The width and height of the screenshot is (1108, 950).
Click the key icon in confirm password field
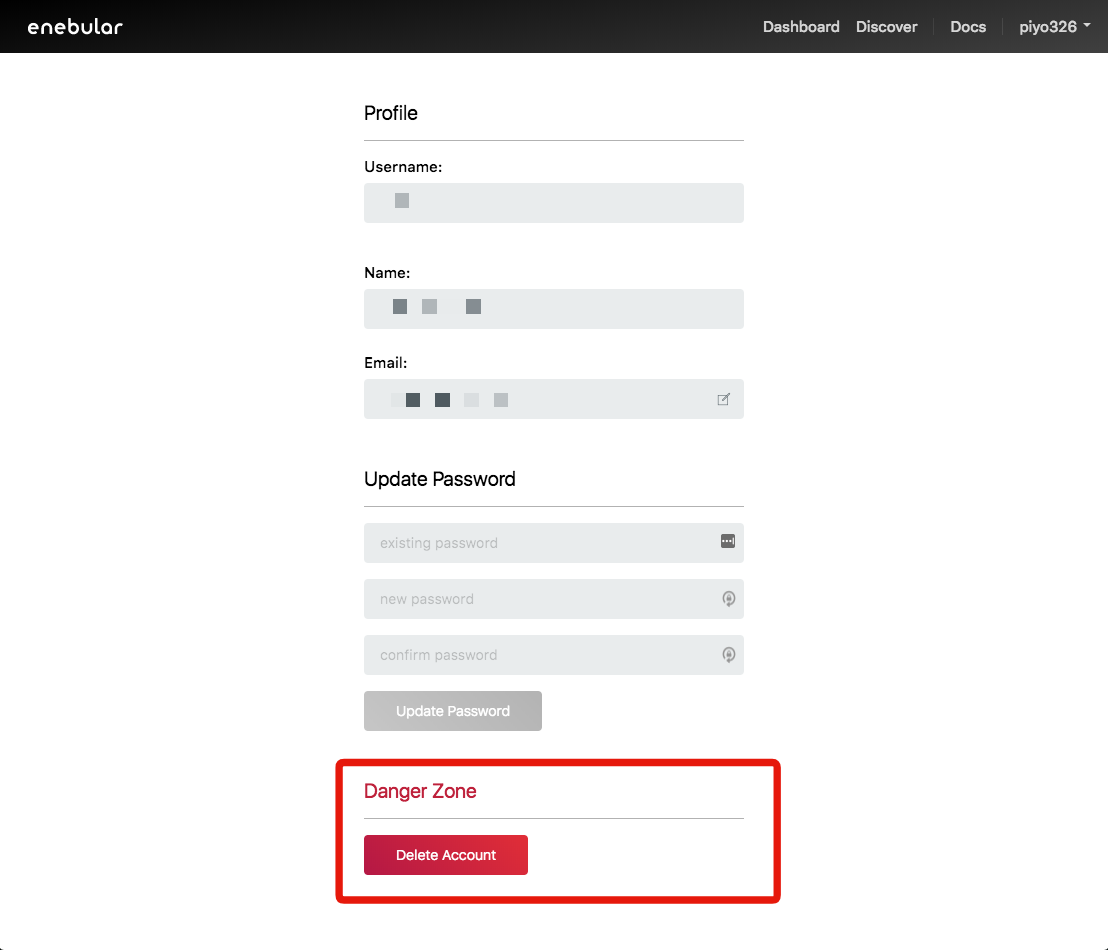coord(728,655)
